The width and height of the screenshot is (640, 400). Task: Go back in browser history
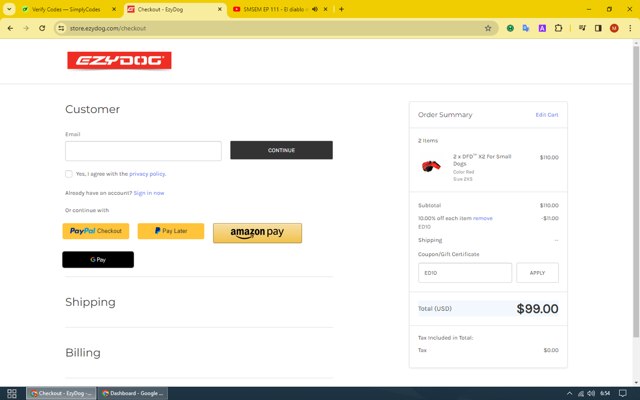[10, 28]
